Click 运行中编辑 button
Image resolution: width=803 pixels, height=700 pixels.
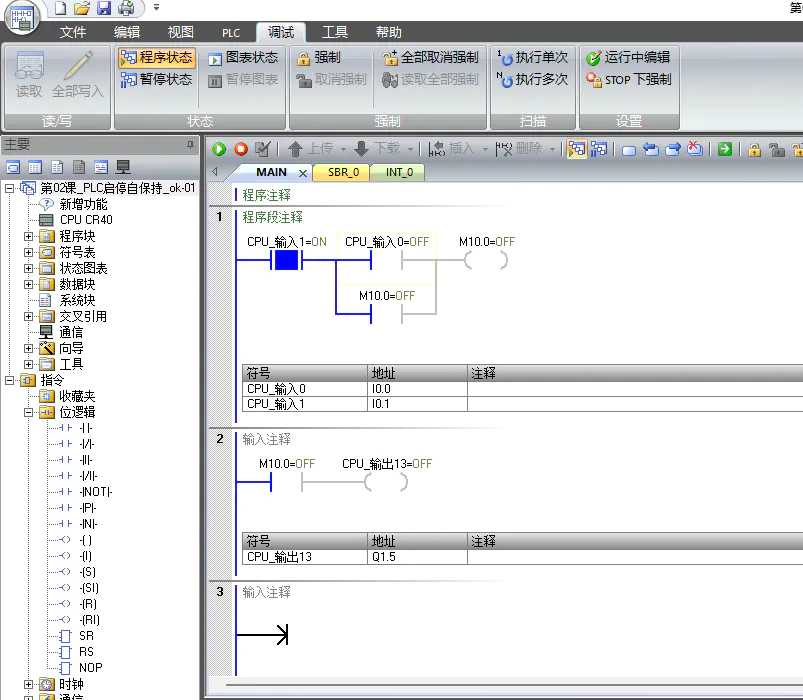pos(628,57)
